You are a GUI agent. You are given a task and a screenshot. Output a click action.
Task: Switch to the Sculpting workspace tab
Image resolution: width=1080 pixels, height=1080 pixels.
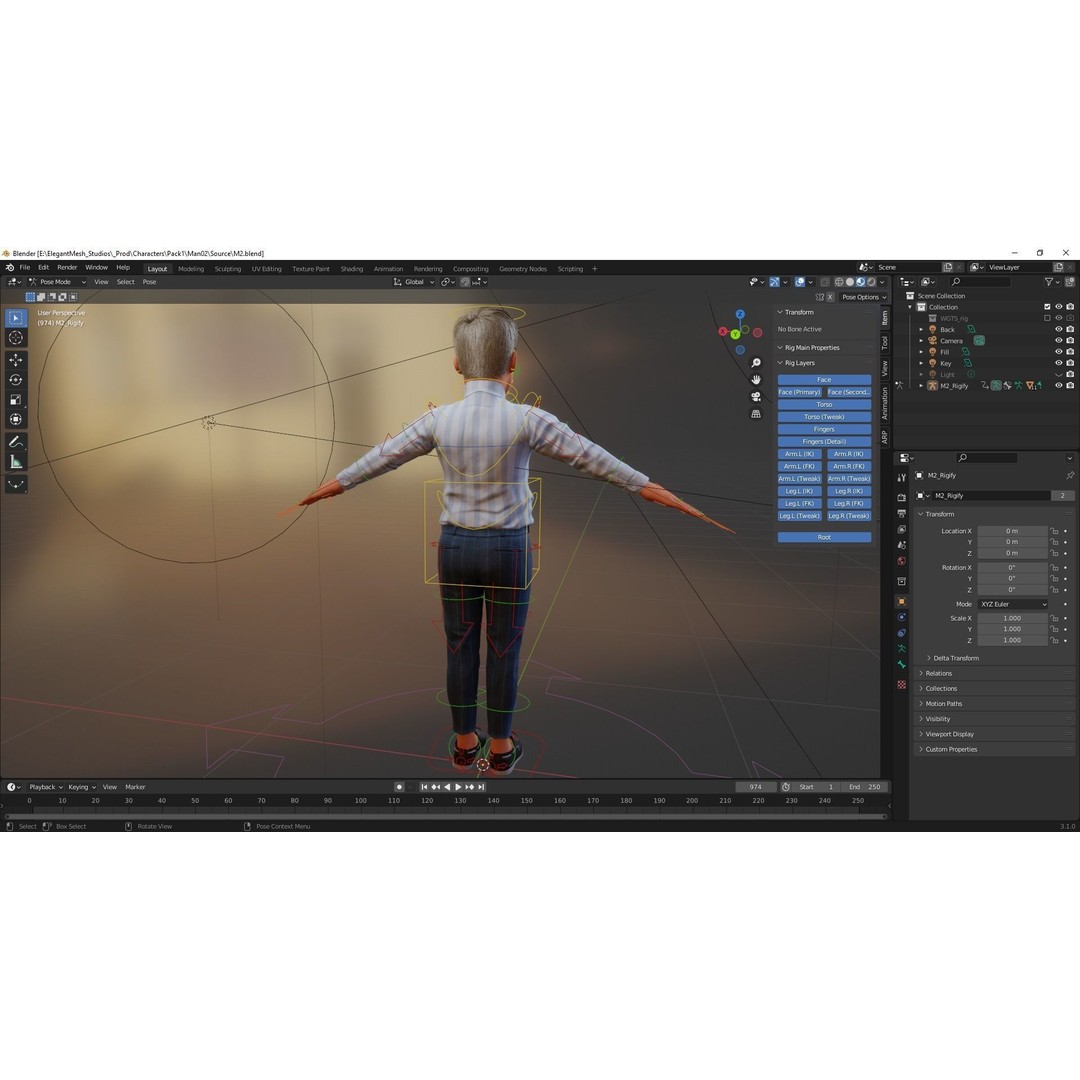[227, 269]
